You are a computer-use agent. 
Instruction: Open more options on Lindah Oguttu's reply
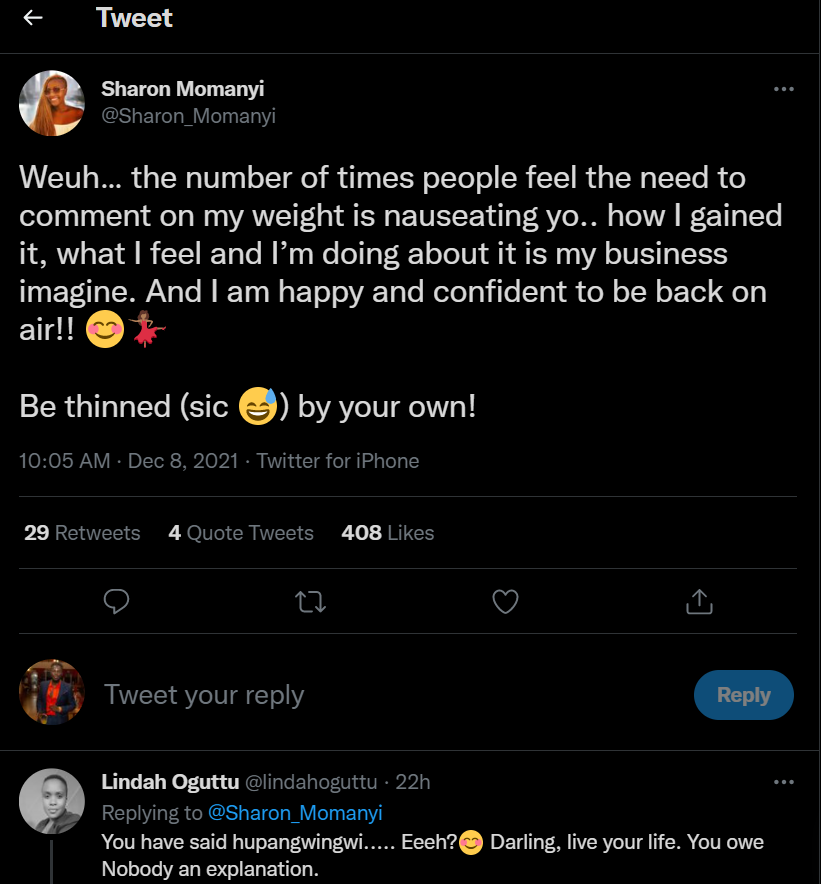[784, 782]
